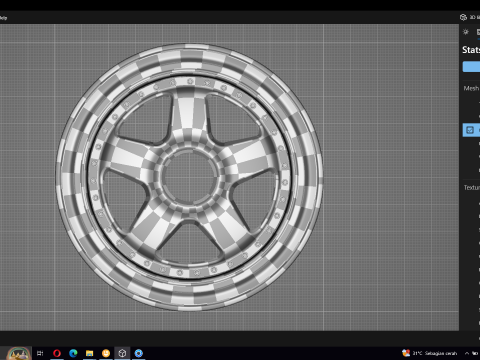Open File Explorer from taskbar
This screenshot has width=480, height=360.
(89, 353)
